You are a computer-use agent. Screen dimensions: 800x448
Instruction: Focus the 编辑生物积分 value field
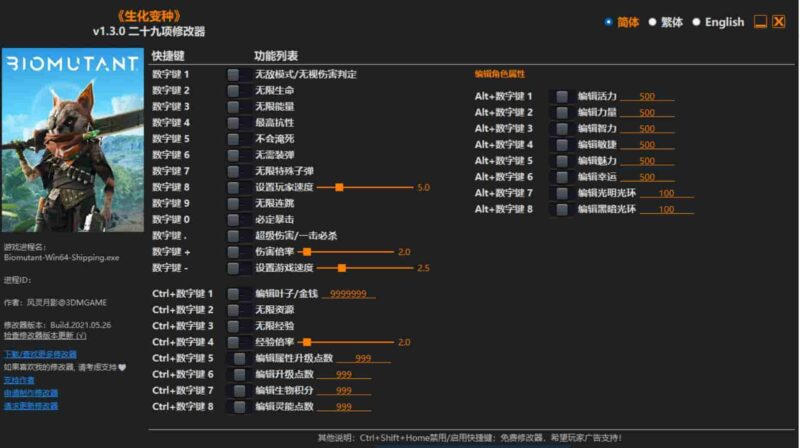pos(344,391)
